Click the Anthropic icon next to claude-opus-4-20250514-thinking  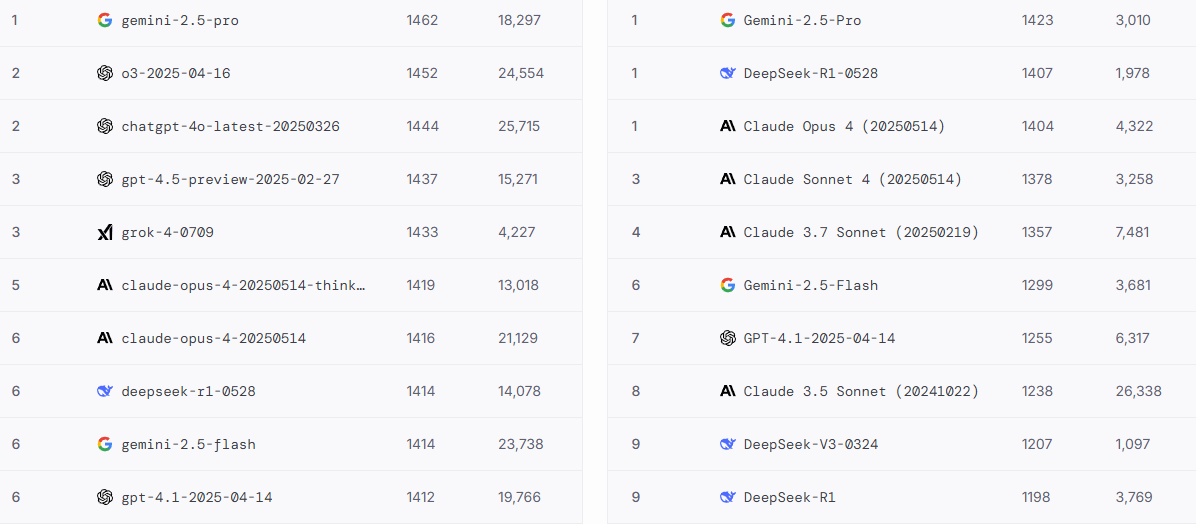click(105, 285)
